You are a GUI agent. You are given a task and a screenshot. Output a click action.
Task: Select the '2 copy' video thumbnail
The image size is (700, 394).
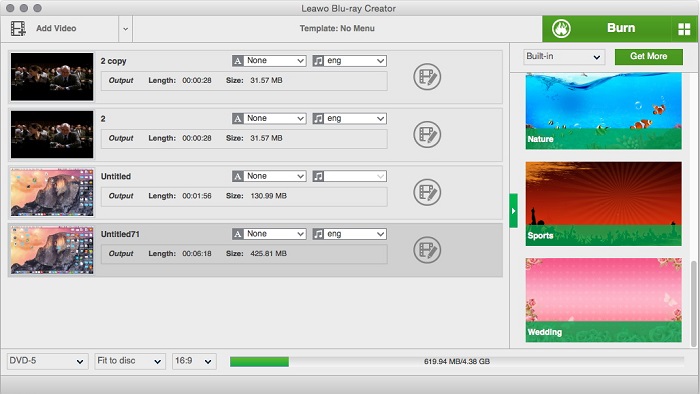(52, 77)
